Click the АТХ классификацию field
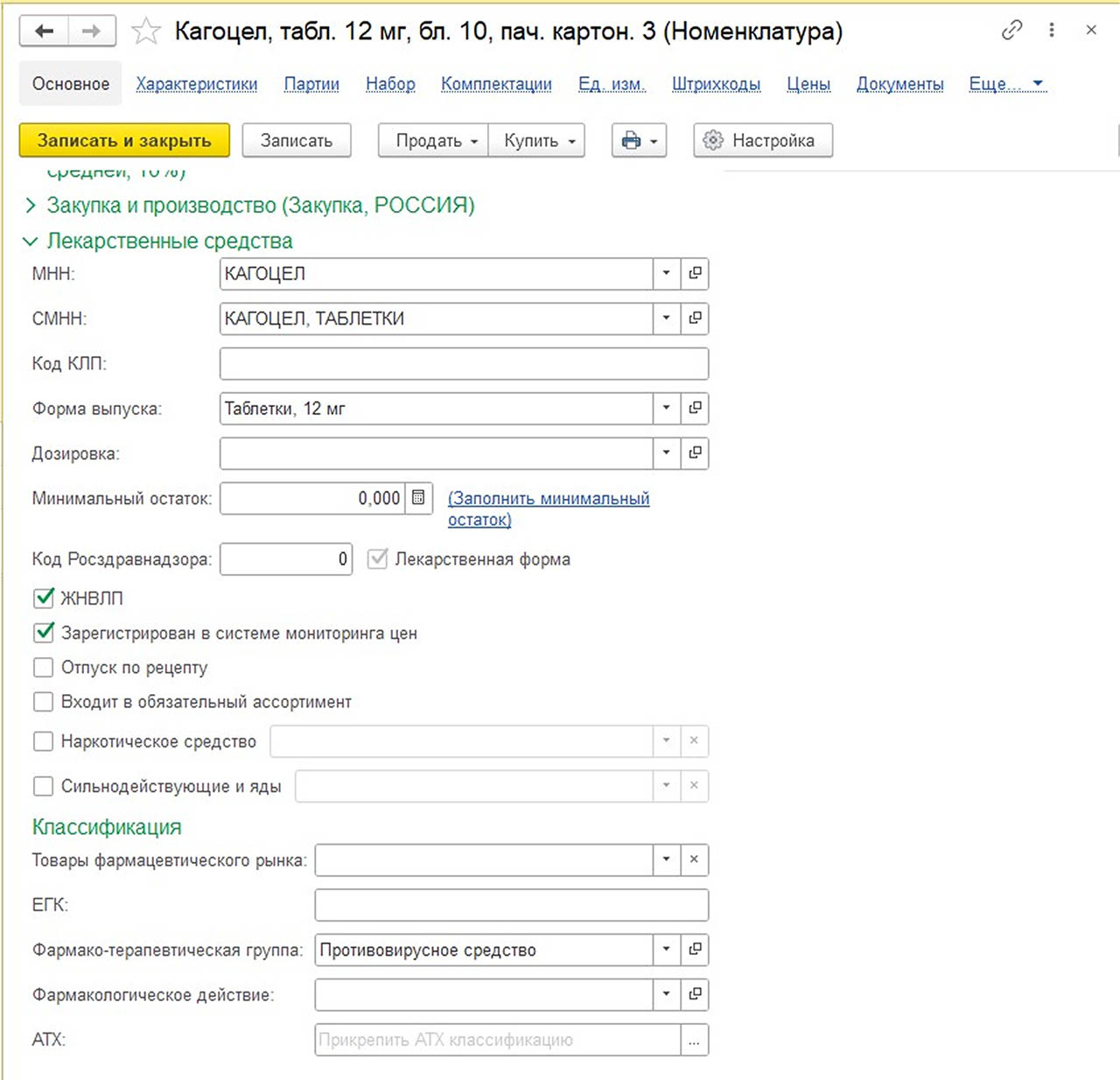Screen dimensions: 1120x1080 497,1040
